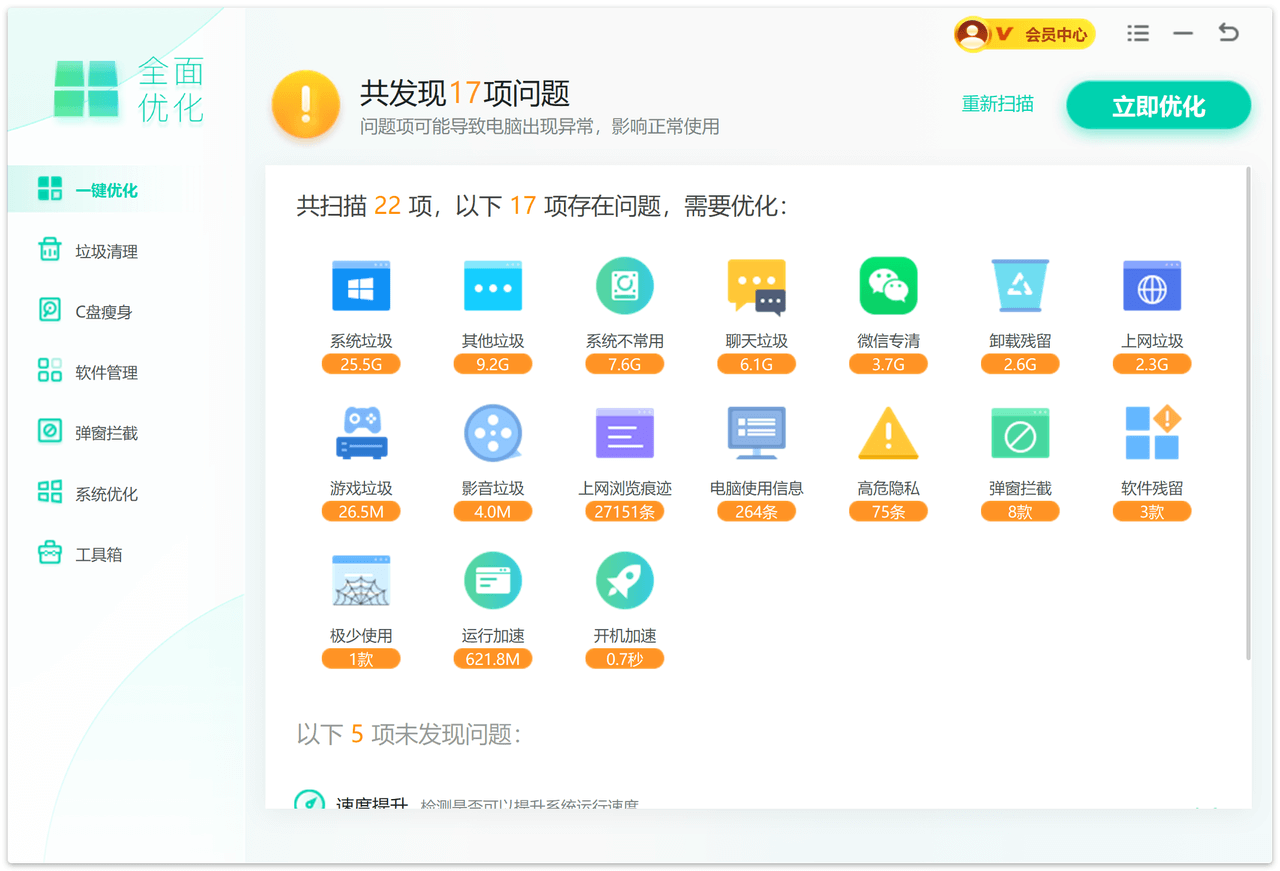This screenshot has height=871, width=1280.
Task: Click the 27151条 count badge
Action: (x=625, y=511)
